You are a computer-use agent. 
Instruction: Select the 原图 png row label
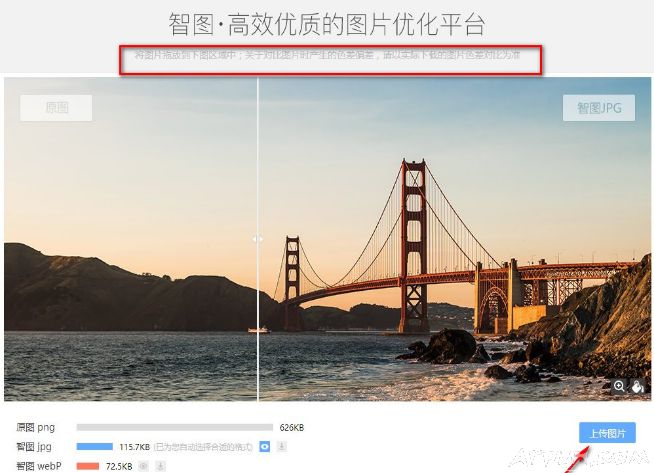35,428
